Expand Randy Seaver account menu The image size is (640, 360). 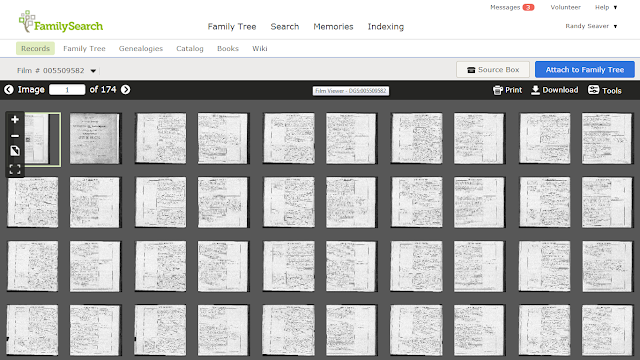pyautogui.click(x=591, y=26)
